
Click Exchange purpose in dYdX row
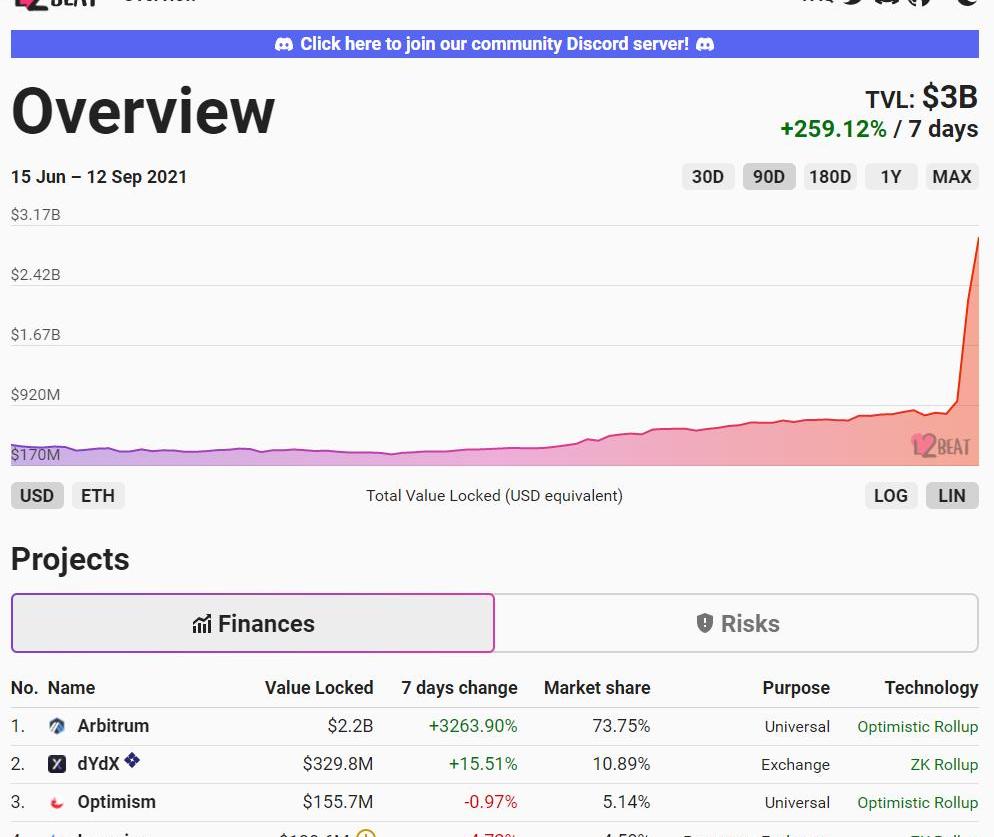795,765
